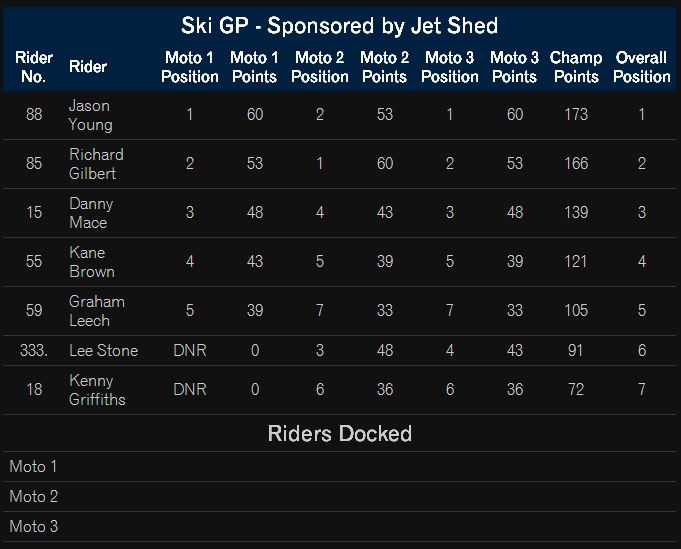Screen dimensions: 681x549
Task: Click the 173 champ points cell
Action: [576, 115]
